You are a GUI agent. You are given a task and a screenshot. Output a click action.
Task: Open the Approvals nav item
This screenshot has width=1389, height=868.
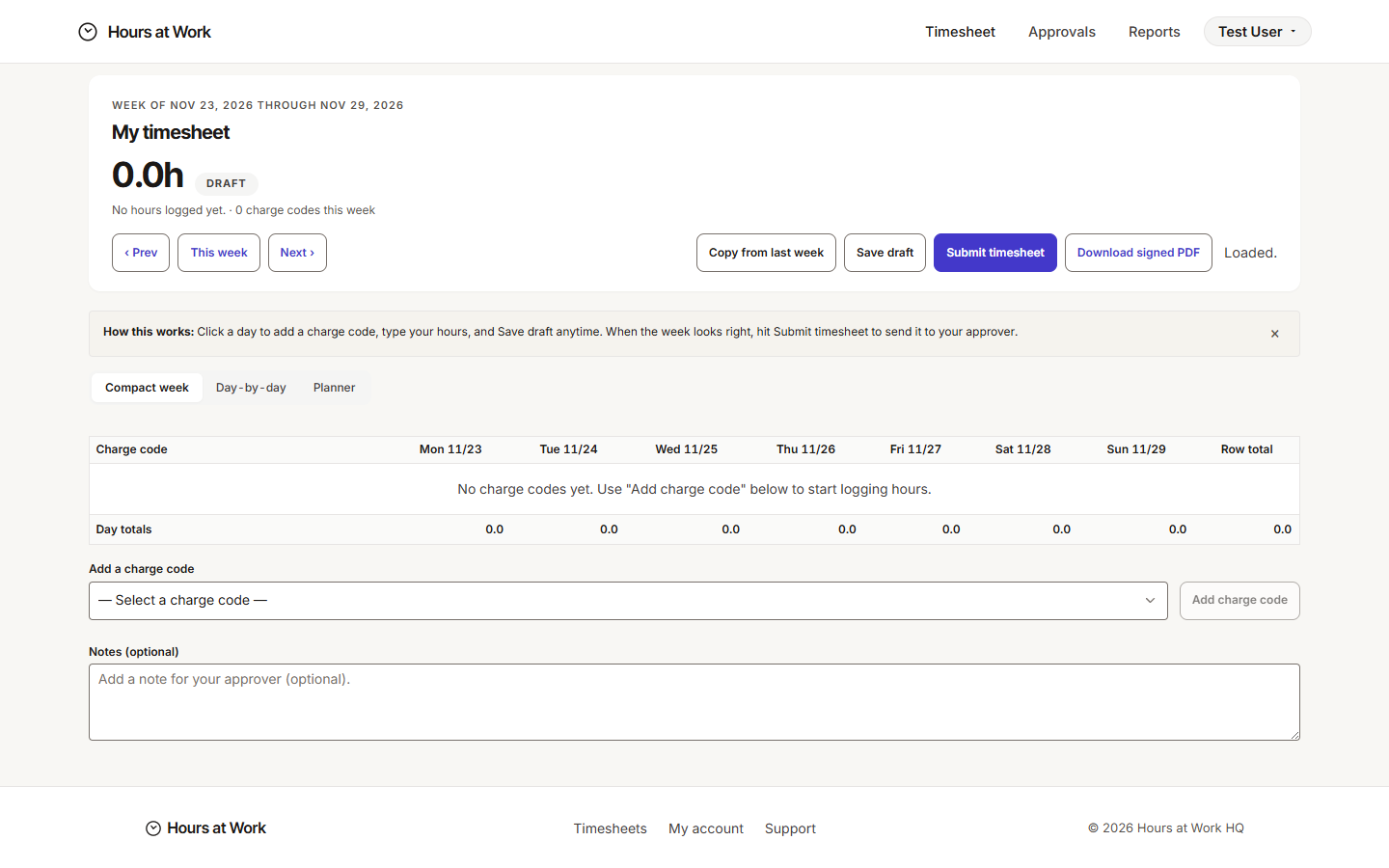coord(1062,32)
